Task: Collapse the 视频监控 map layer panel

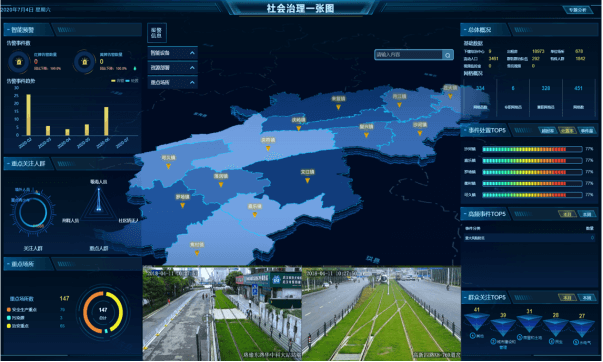Action: (x=192, y=68)
